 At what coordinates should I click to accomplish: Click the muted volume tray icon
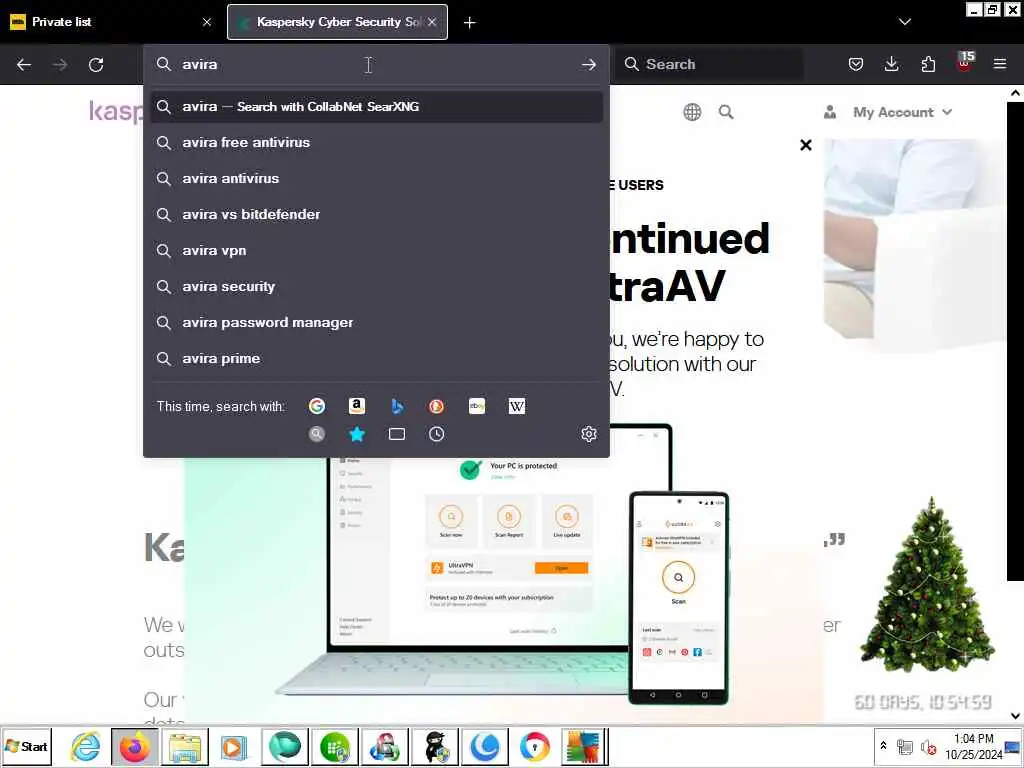point(928,746)
